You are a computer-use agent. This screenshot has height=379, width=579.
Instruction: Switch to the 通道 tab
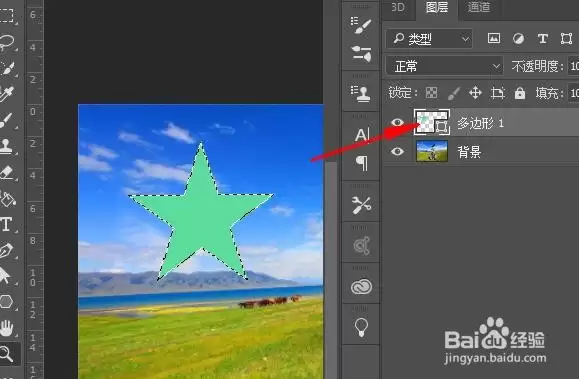point(479,7)
